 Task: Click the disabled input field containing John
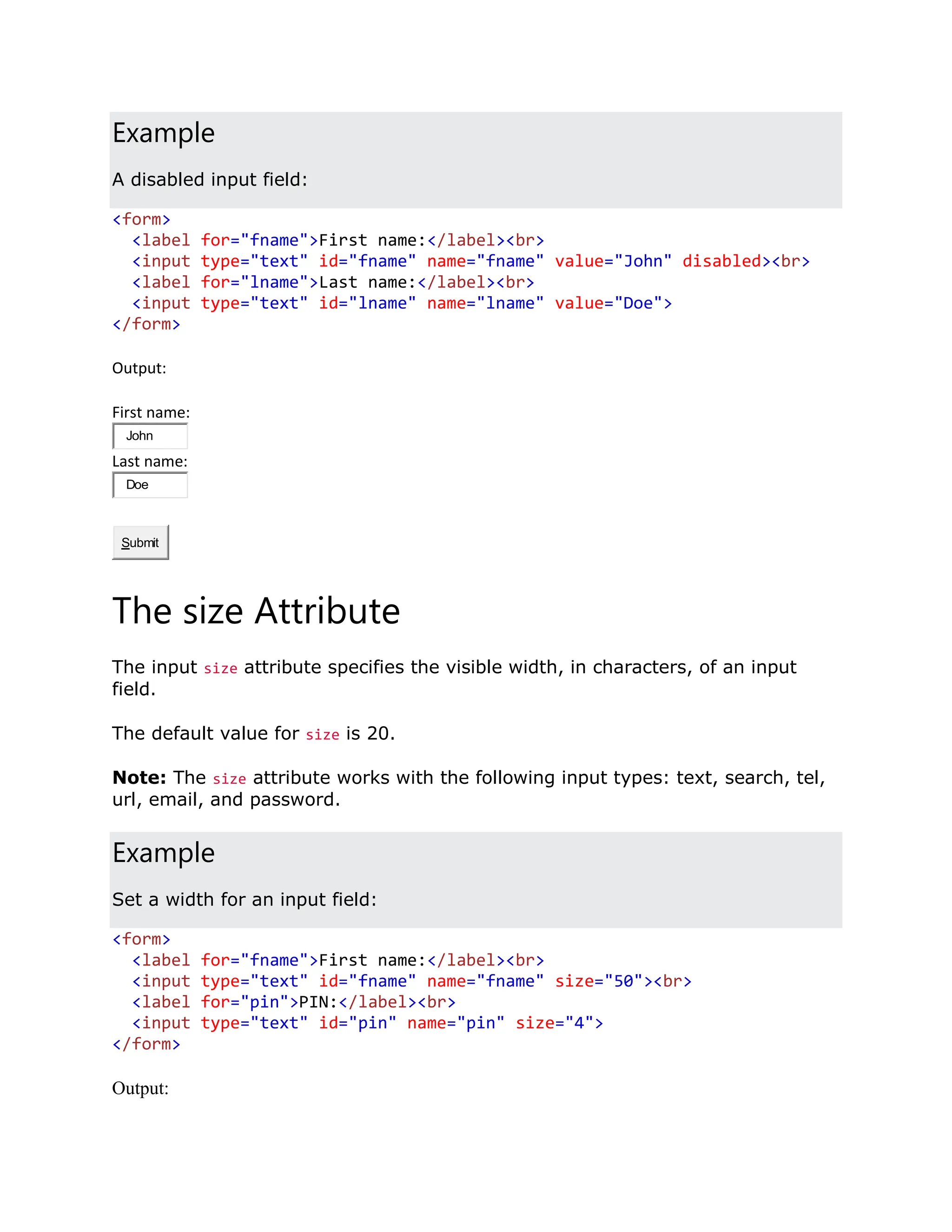coord(150,436)
